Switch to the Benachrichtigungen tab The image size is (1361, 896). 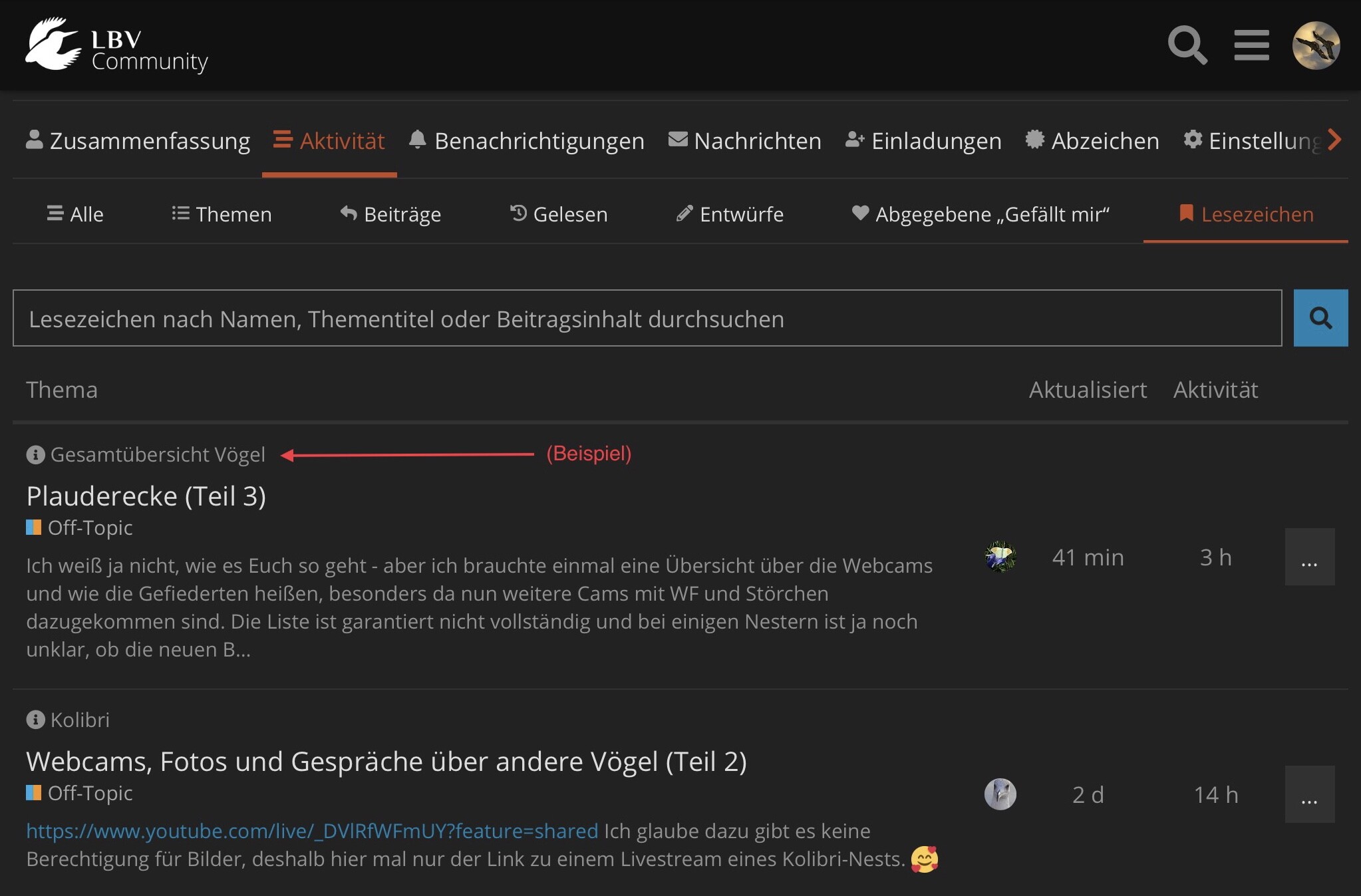tap(526, 141)
